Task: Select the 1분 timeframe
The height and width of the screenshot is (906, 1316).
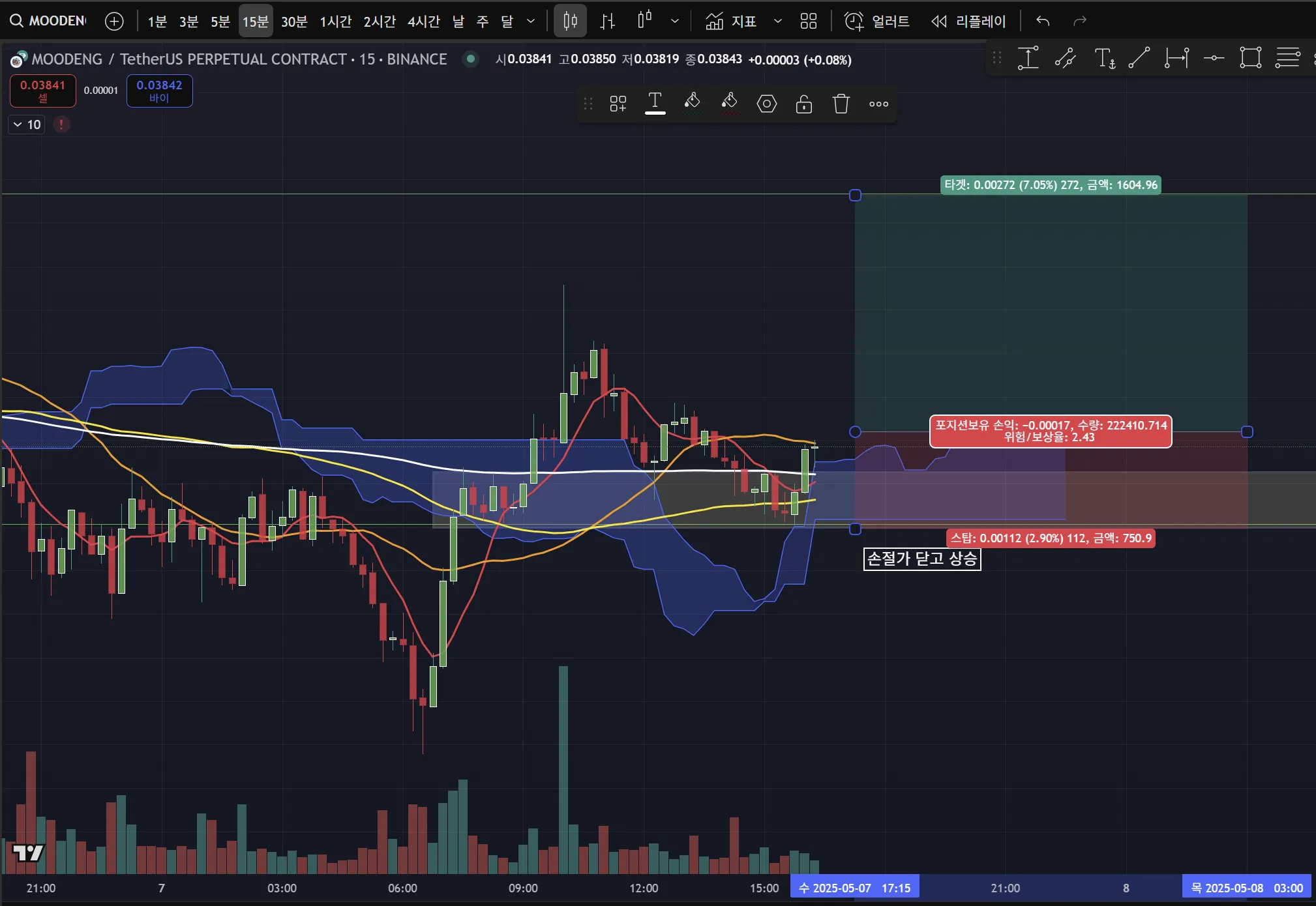Action: [x=157, y=22]
